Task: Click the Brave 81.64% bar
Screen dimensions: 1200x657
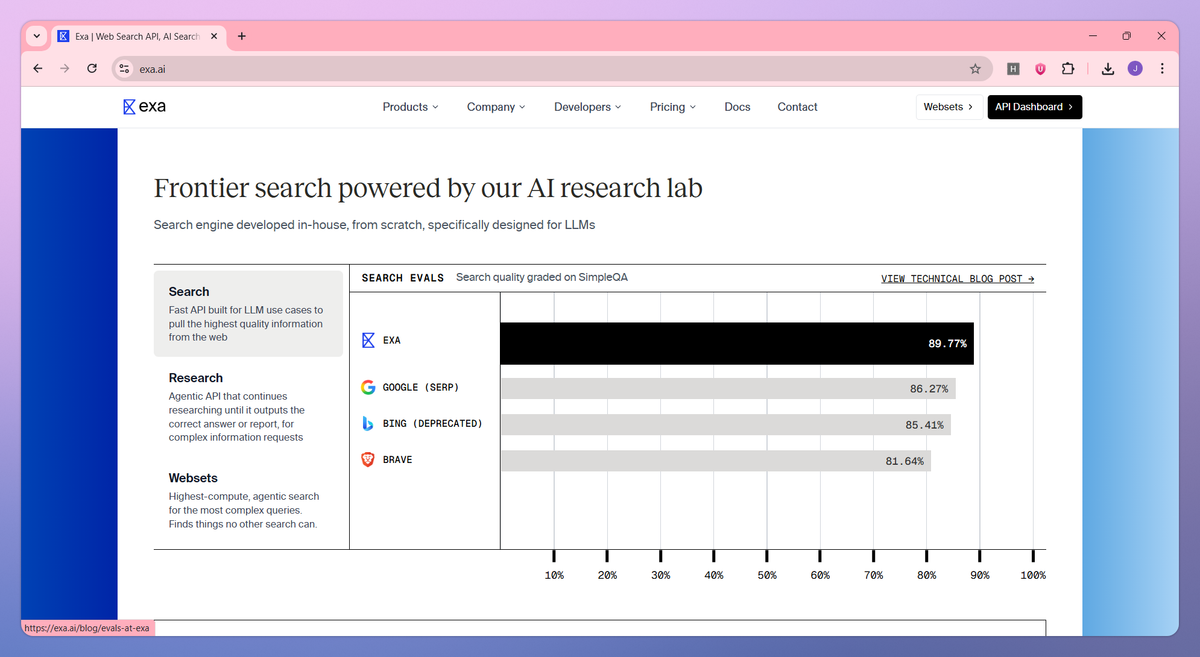Action: (x=716, y=461)
